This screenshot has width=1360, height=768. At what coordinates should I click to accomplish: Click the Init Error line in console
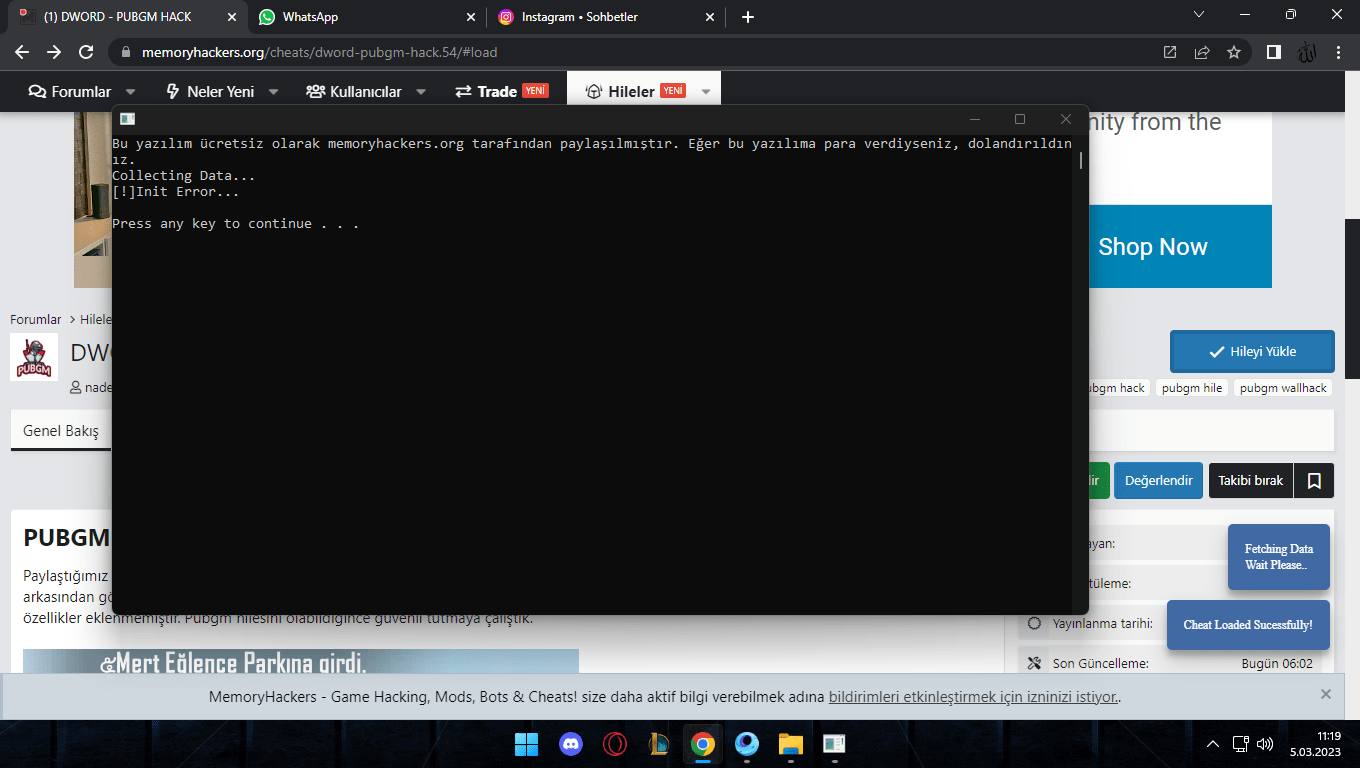point(176,192)
